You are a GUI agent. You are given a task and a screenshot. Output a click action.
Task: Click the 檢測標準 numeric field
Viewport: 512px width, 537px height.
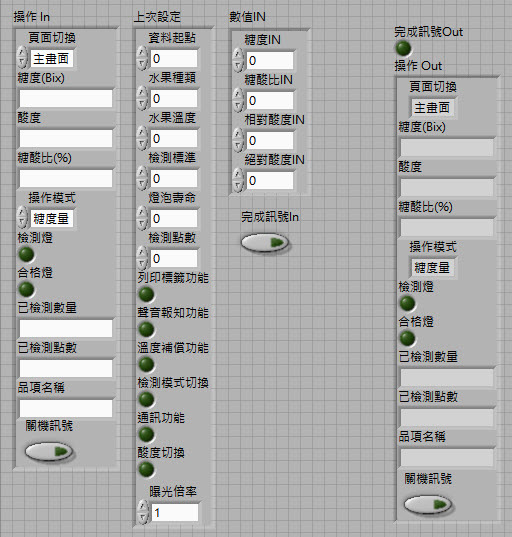coord(174,178)
